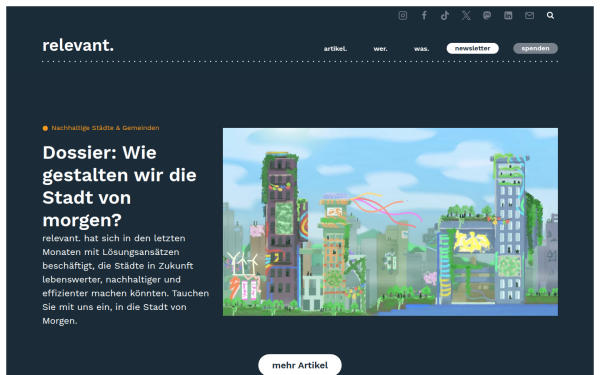
Task: Click the article teaser text paragraph
Action: click(x=126, y=279)
